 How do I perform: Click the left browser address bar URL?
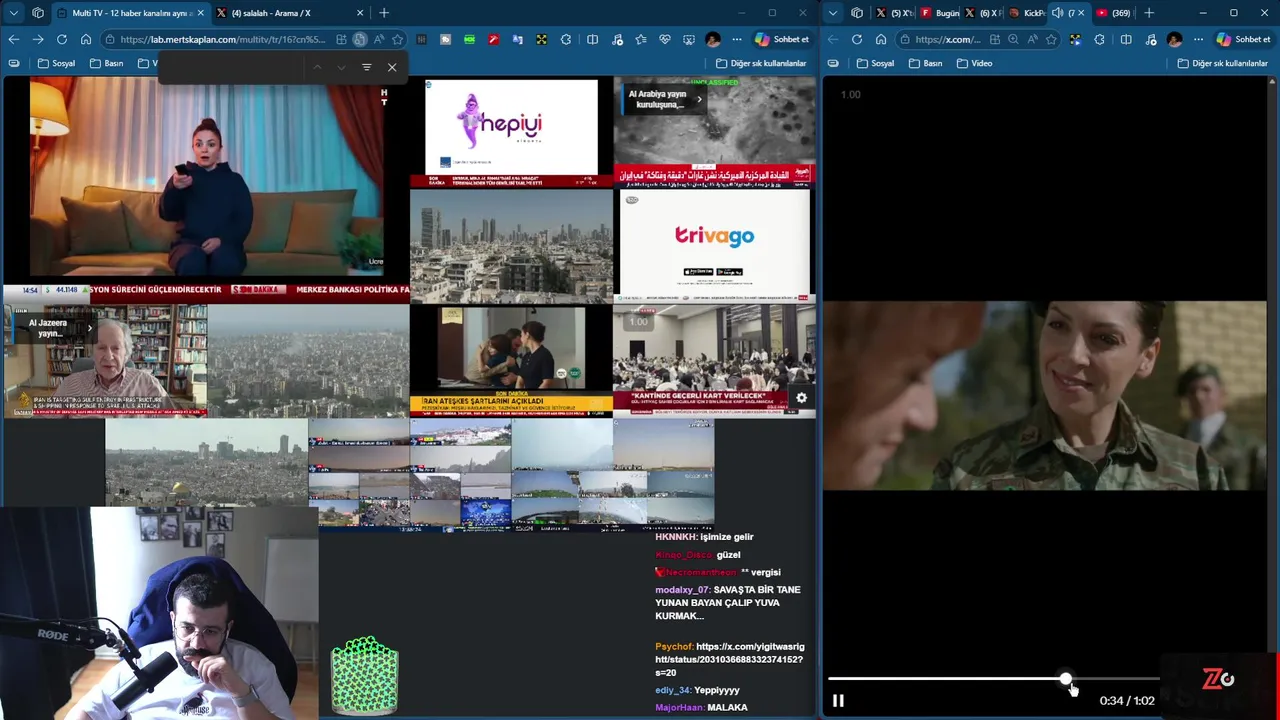pos(222,39)
